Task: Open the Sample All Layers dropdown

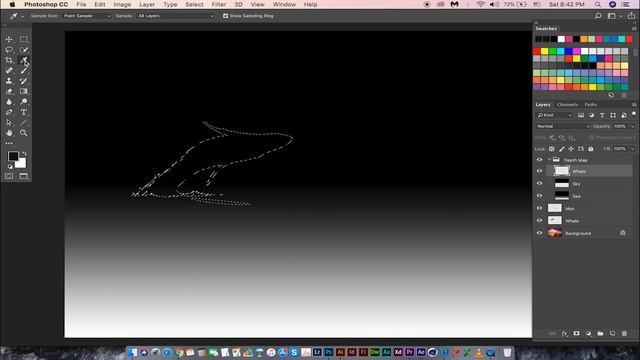Action: tap(176, 16)
